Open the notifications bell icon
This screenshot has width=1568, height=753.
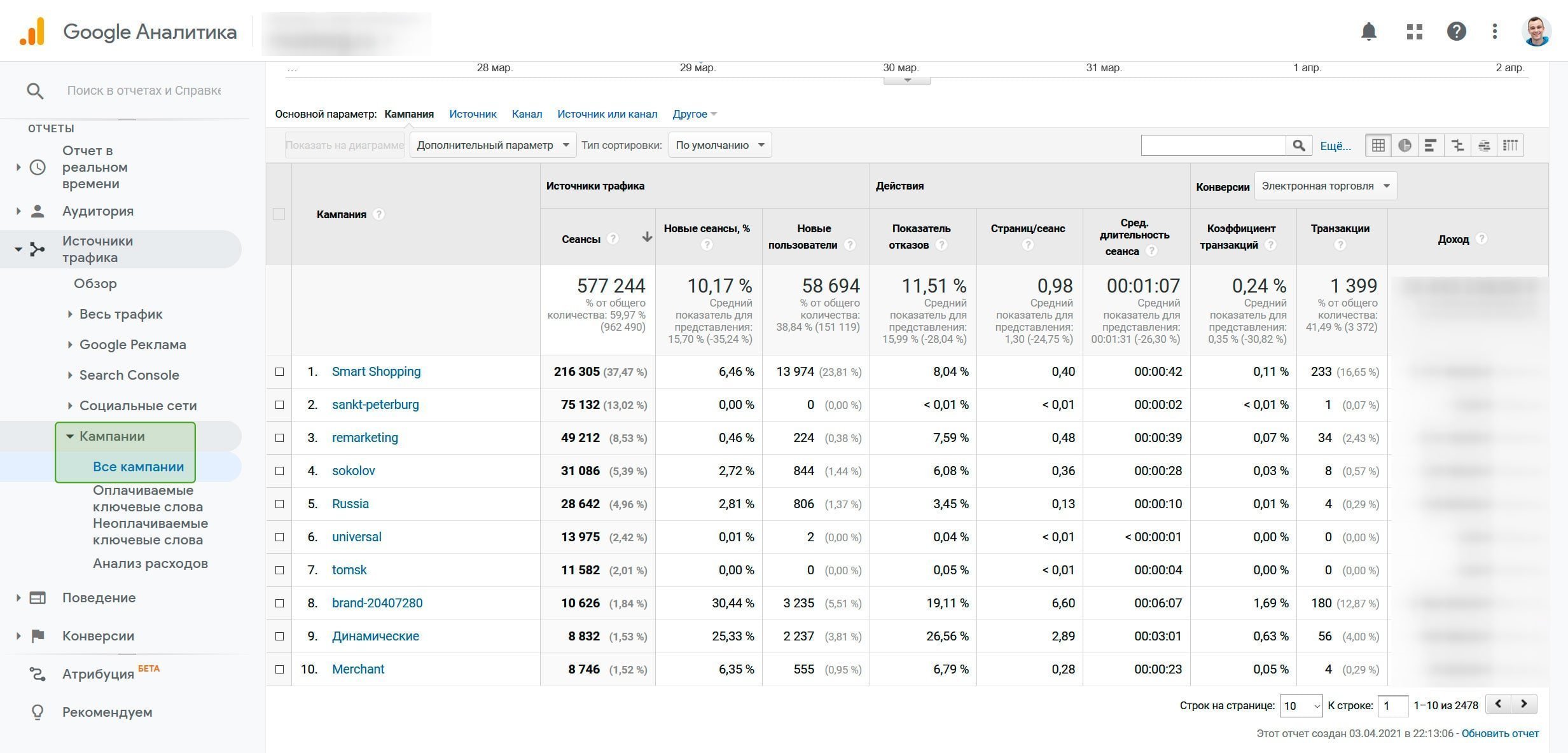(1368, 31)
